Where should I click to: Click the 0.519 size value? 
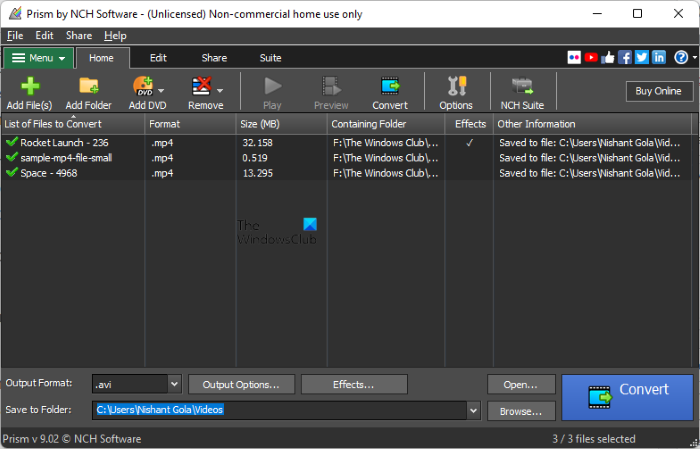pos(255,158)
